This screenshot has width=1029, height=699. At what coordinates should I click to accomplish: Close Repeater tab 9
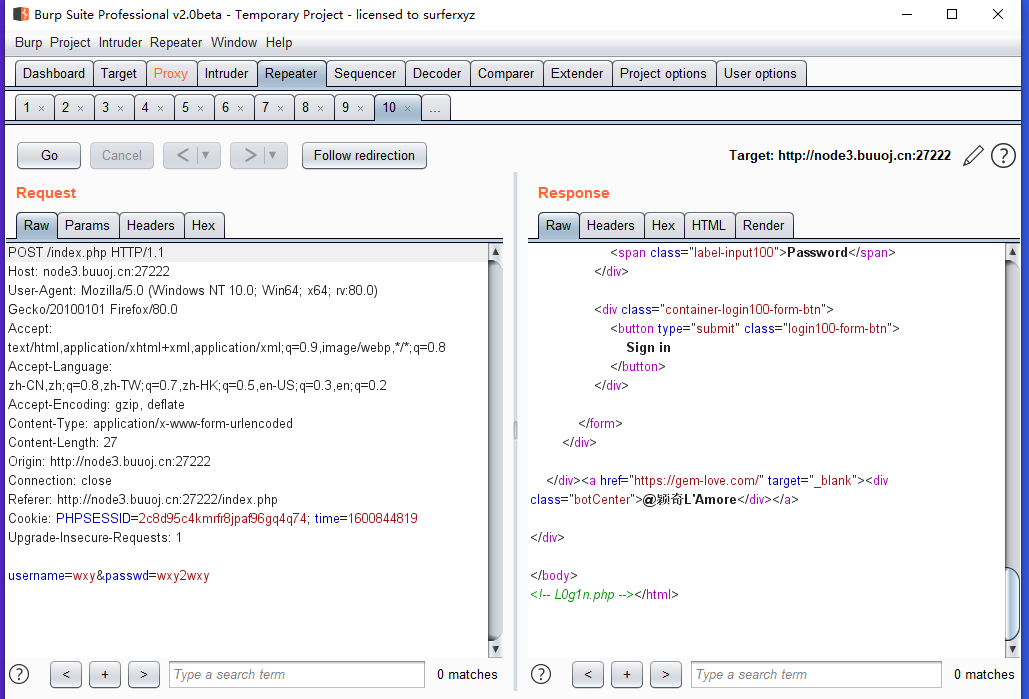point(361,108)
